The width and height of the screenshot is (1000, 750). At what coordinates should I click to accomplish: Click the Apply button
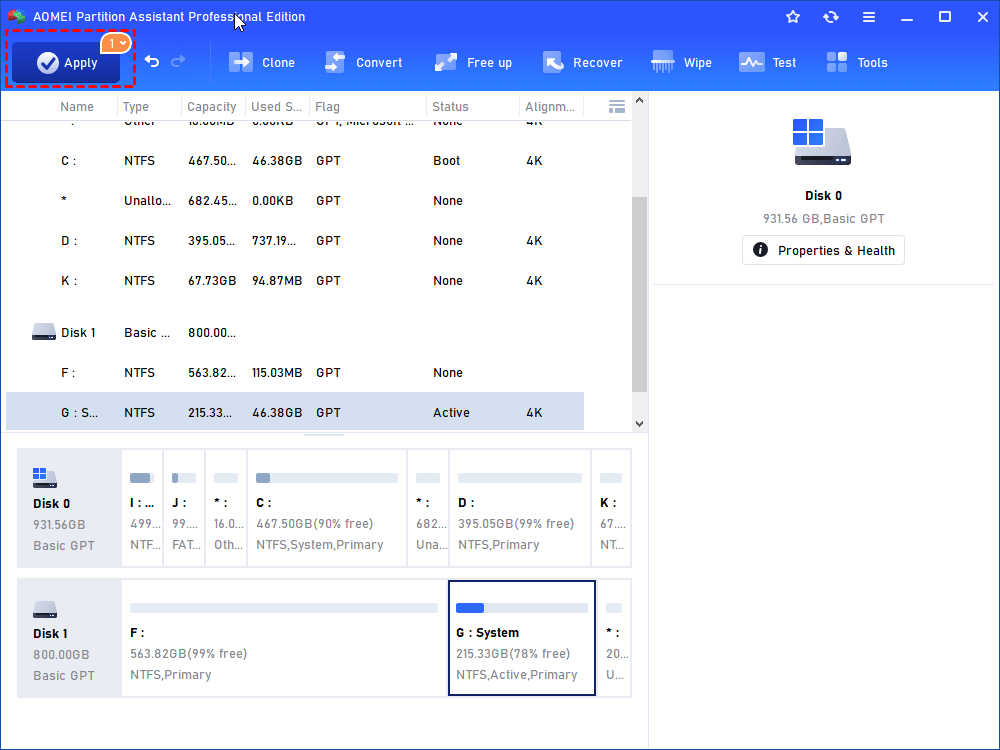point(66,62)
